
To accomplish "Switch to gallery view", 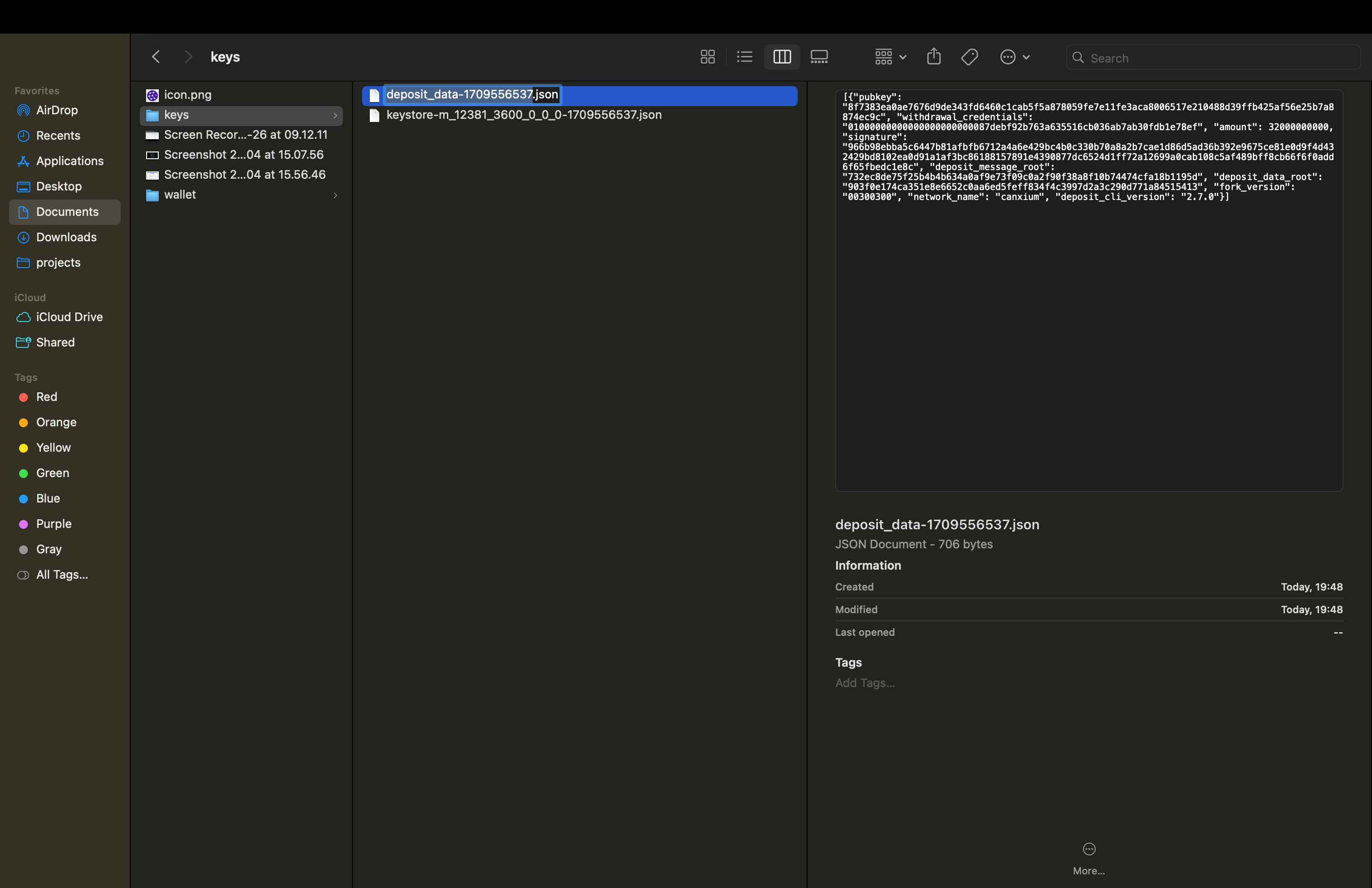I will point(818,57).
